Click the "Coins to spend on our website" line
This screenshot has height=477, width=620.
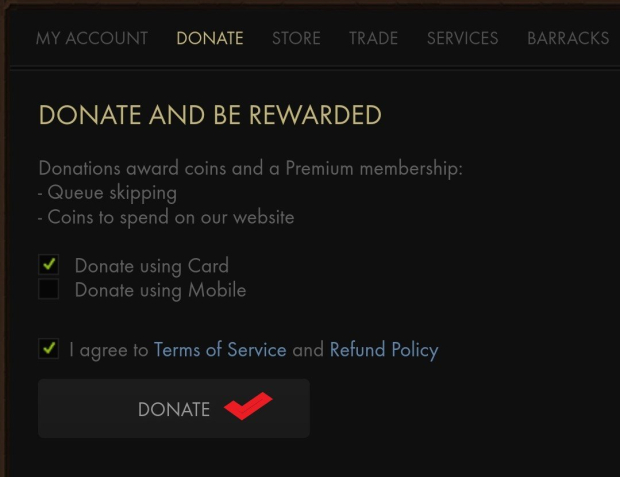coord(167,217)
